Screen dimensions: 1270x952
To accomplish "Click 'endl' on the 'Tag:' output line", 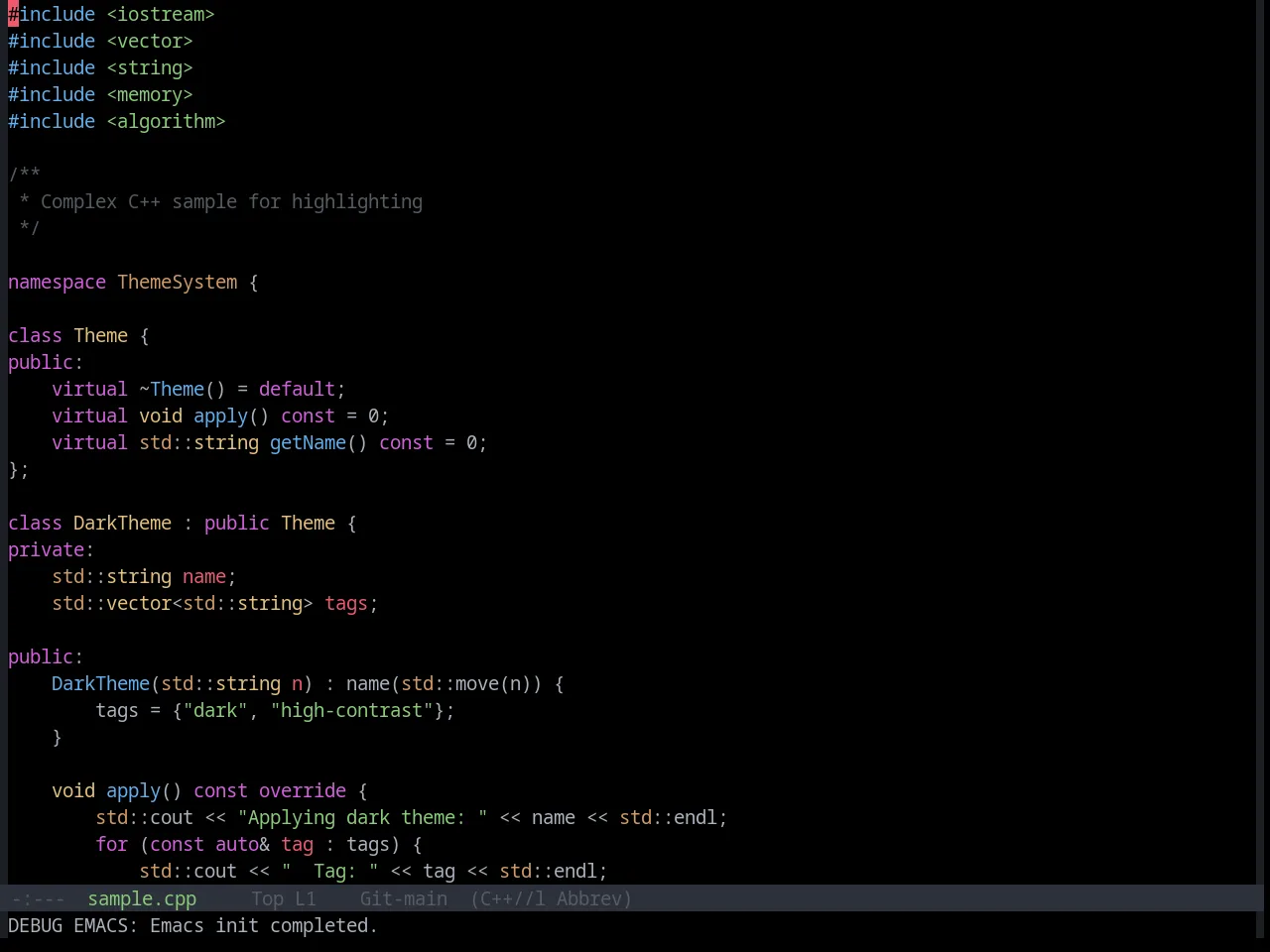I will coord(575,871).
